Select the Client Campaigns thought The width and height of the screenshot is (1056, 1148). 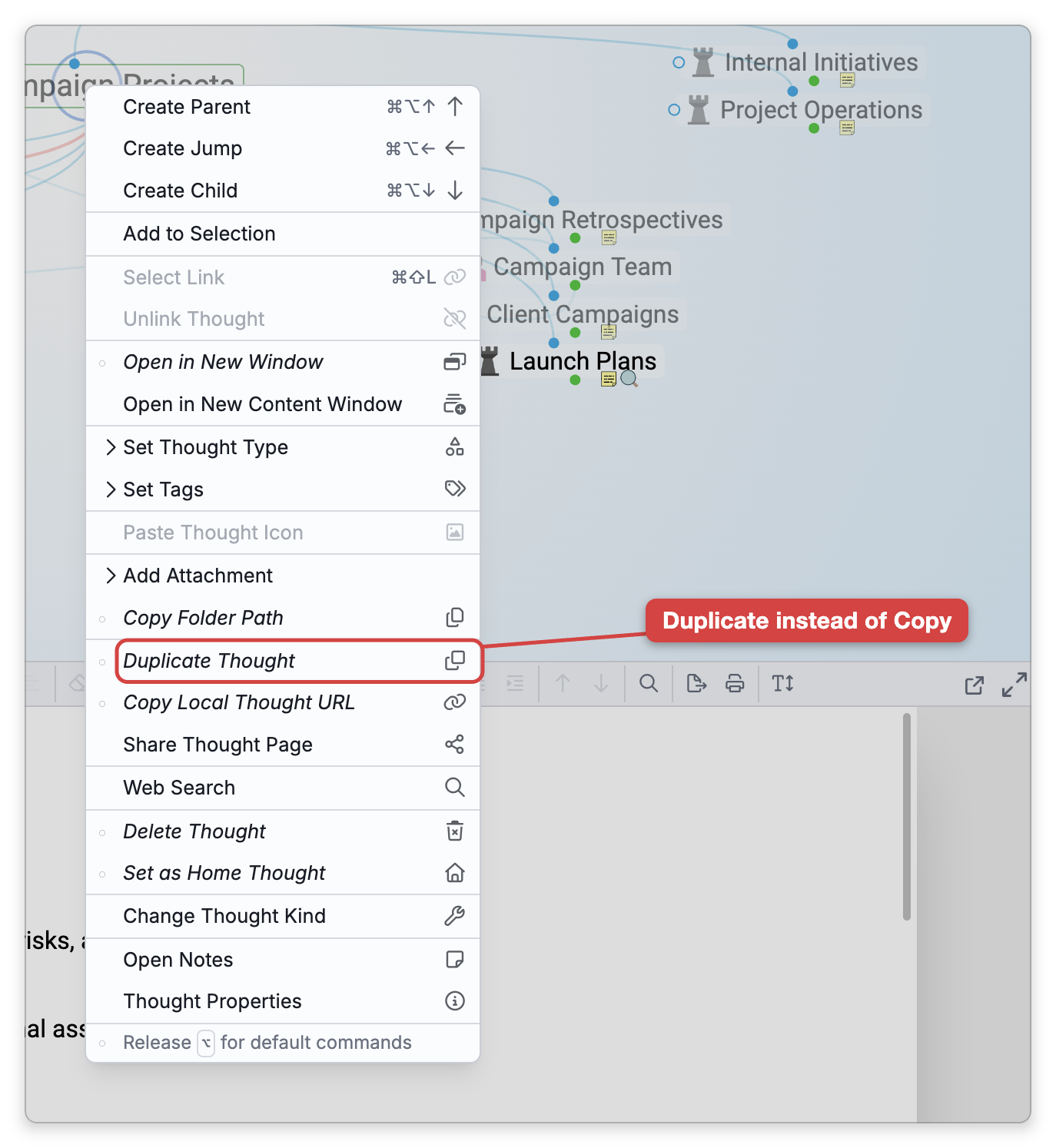click(583, 314)
